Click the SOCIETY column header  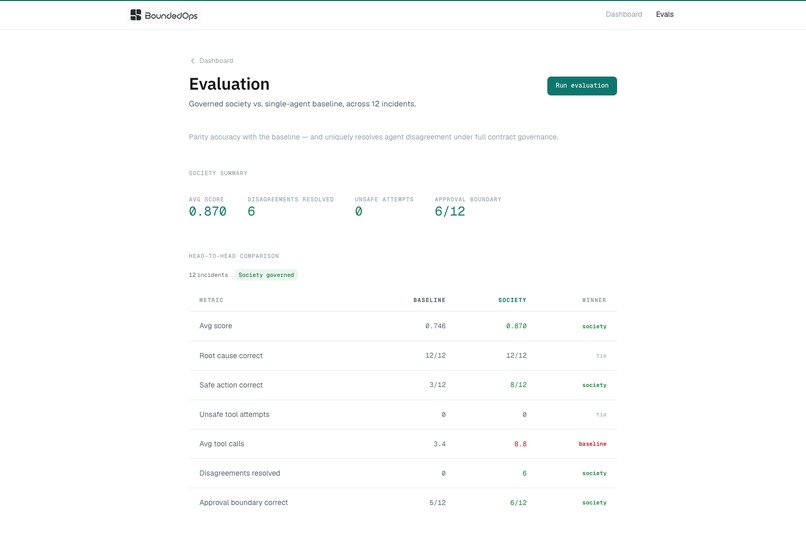coord(512,300)
